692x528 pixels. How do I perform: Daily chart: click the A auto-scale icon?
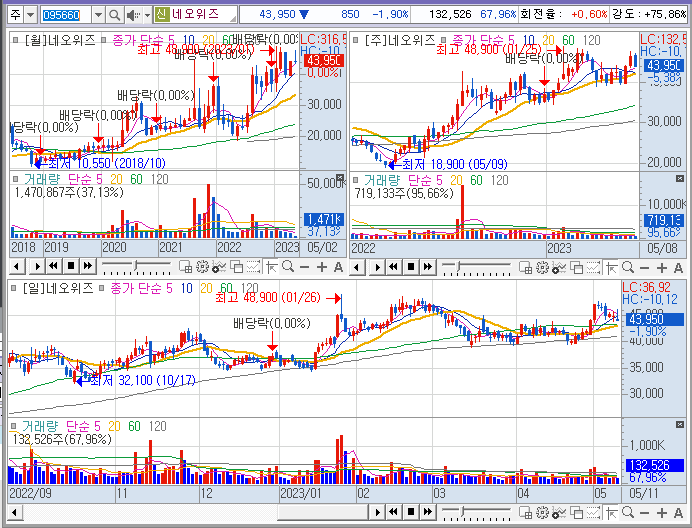[678, 513]
